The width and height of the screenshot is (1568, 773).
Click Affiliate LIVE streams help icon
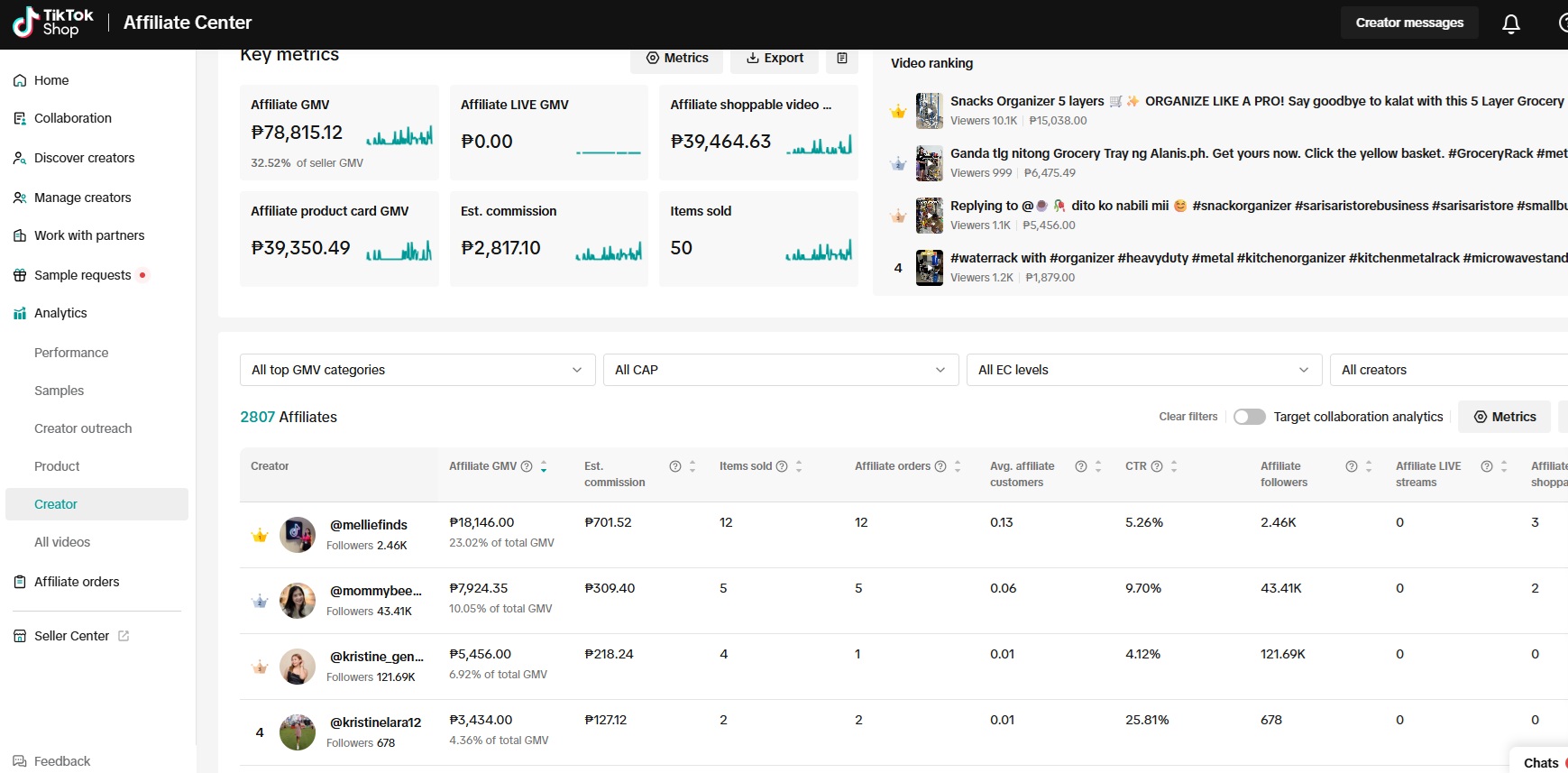click(x=1487, y=466)
